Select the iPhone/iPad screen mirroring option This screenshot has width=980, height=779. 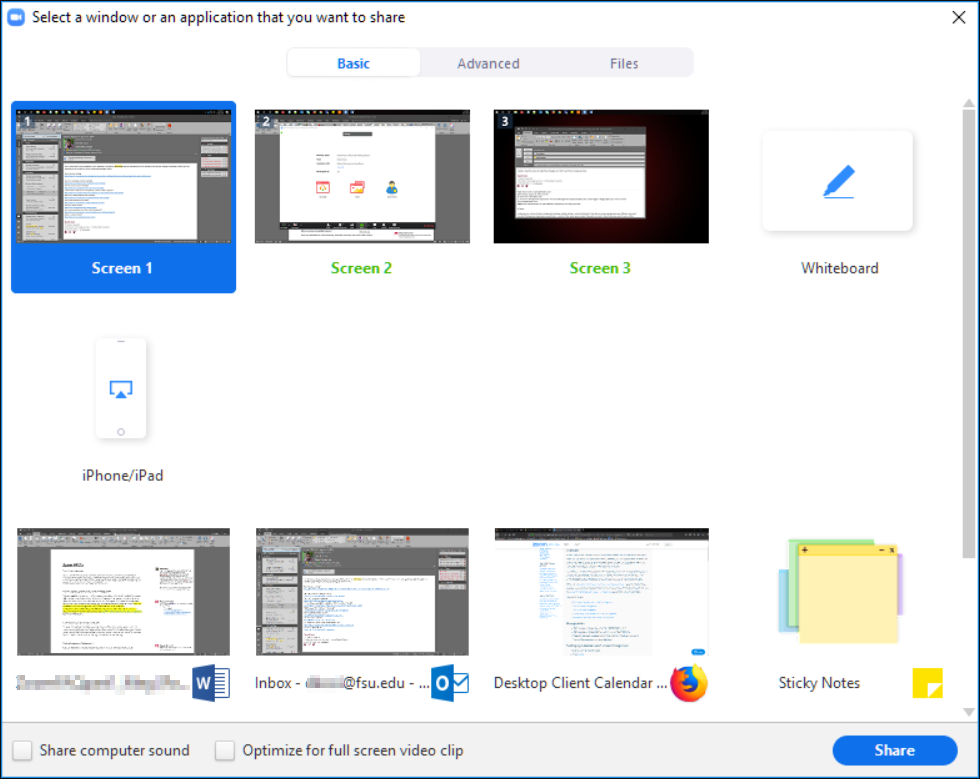pyautogui.click(x=122, y=388)
